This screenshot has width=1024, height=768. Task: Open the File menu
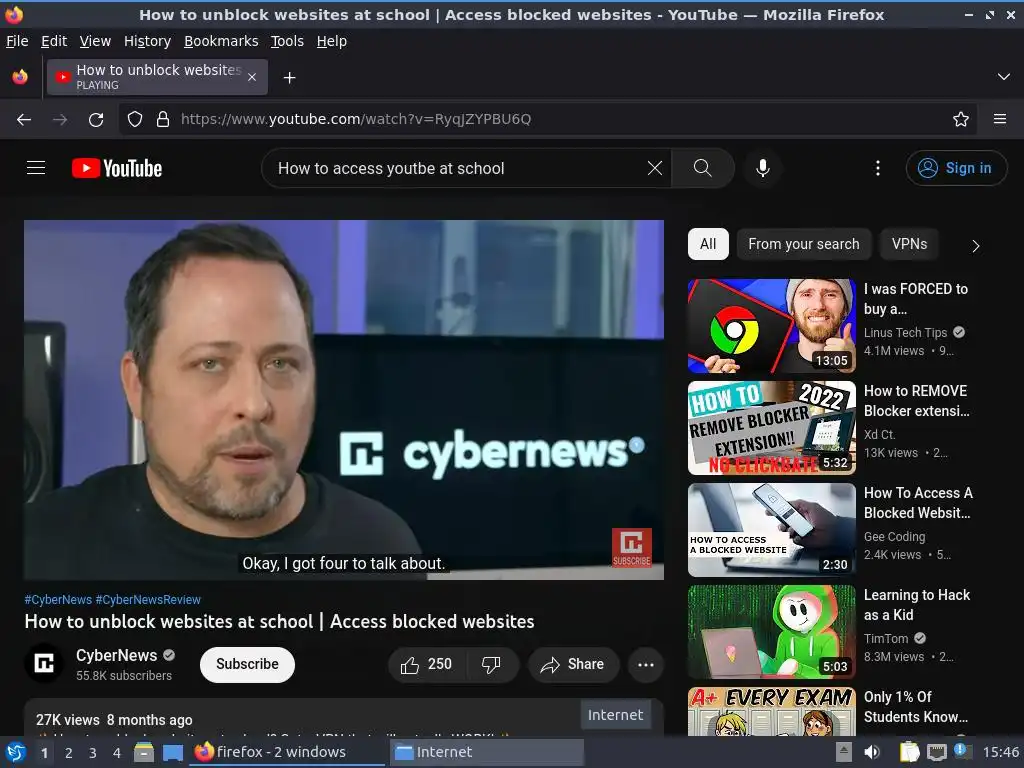click(17, 41)
